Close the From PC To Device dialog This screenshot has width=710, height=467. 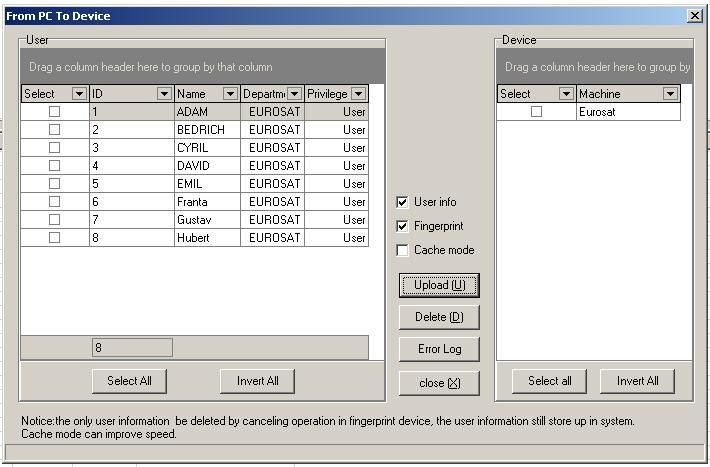pyautogui.click(x=694, y=16)
